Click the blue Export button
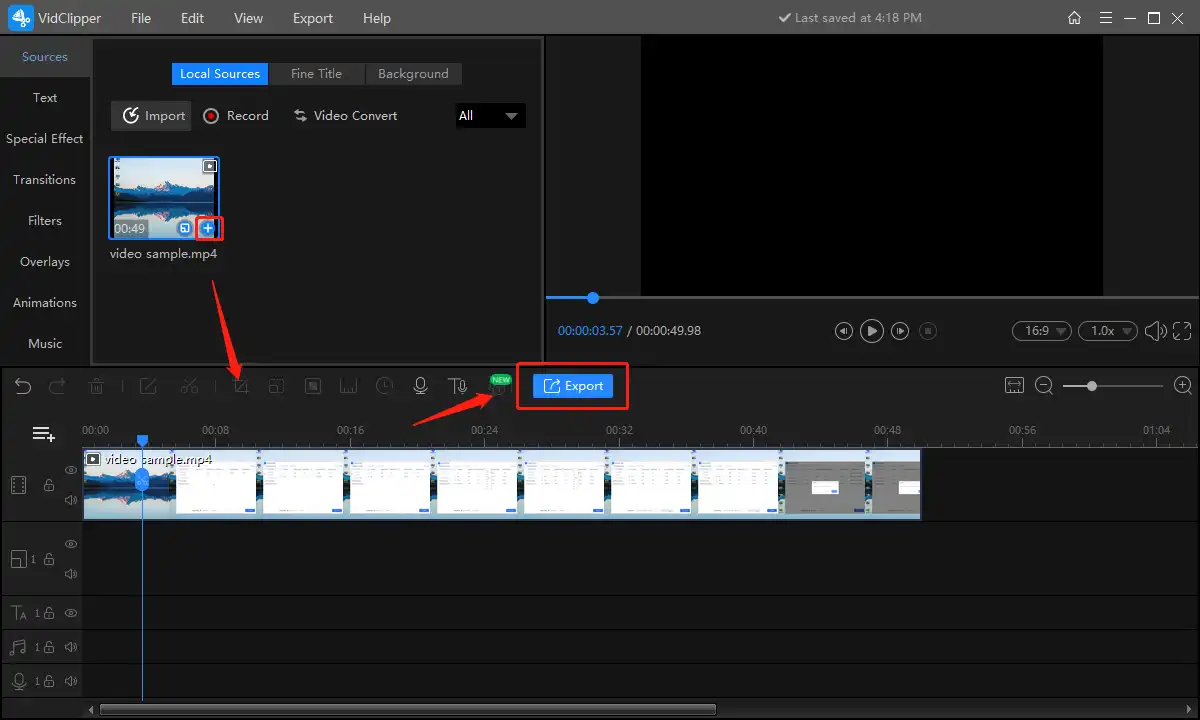The width and height of the screenshot is (1200, 720). point(573,386)
